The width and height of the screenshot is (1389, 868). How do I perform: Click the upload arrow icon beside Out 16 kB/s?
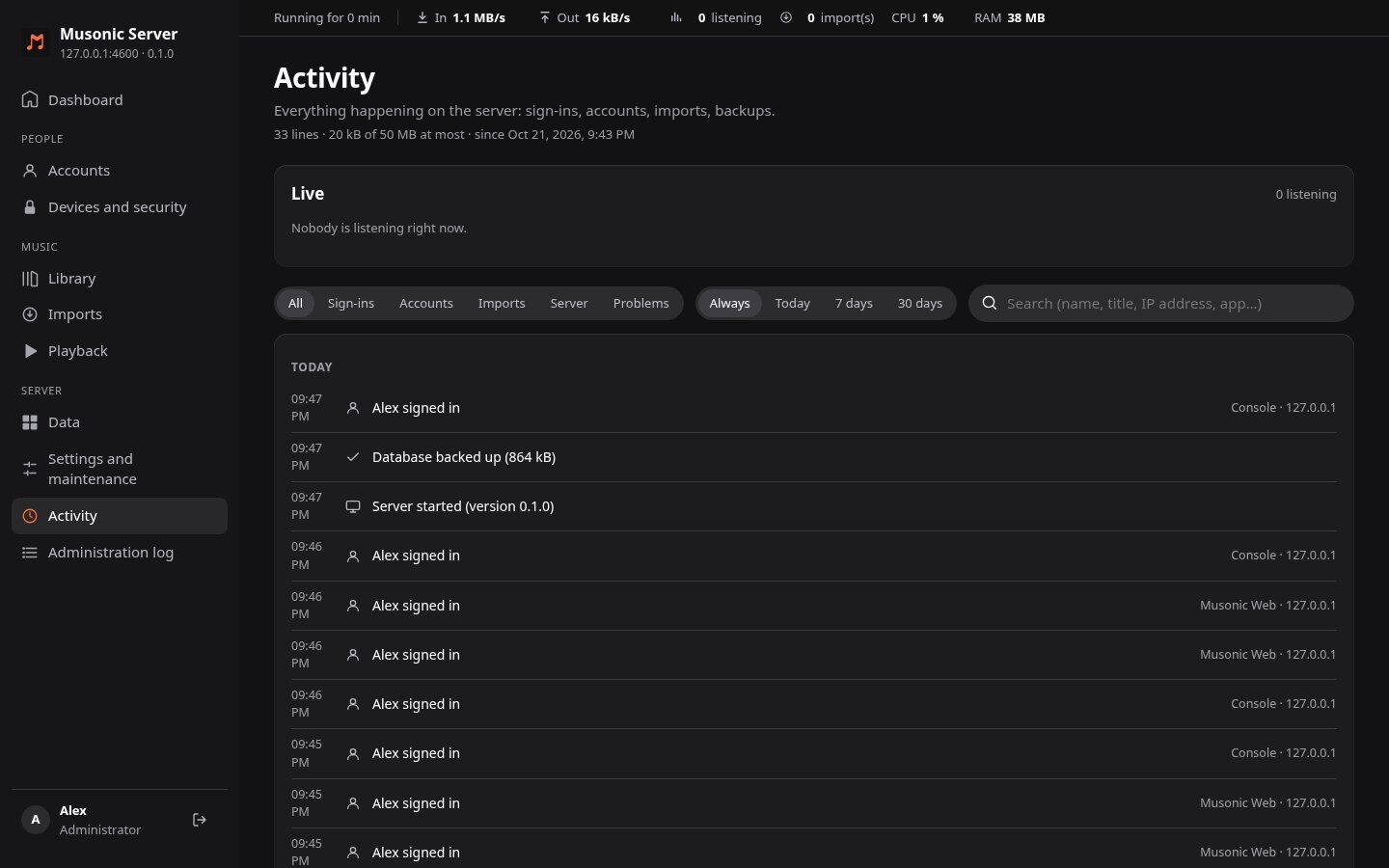[544, 17]
